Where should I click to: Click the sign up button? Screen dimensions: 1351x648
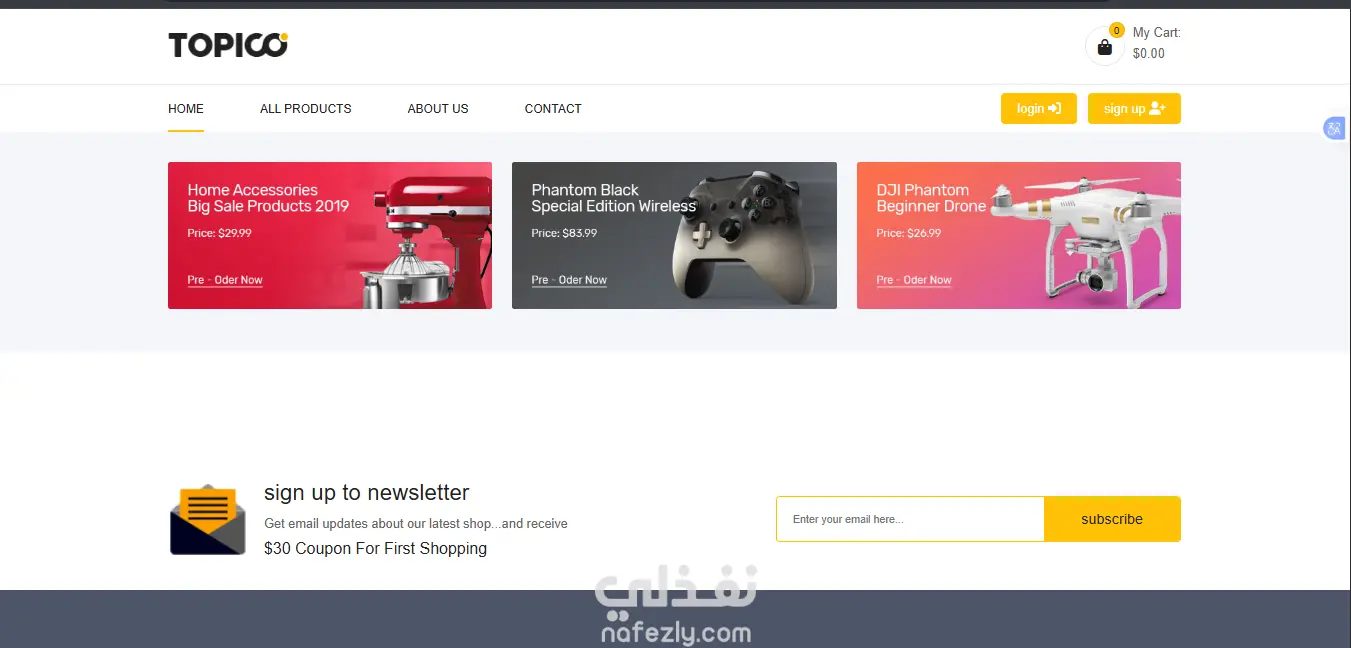(1134, 108)
